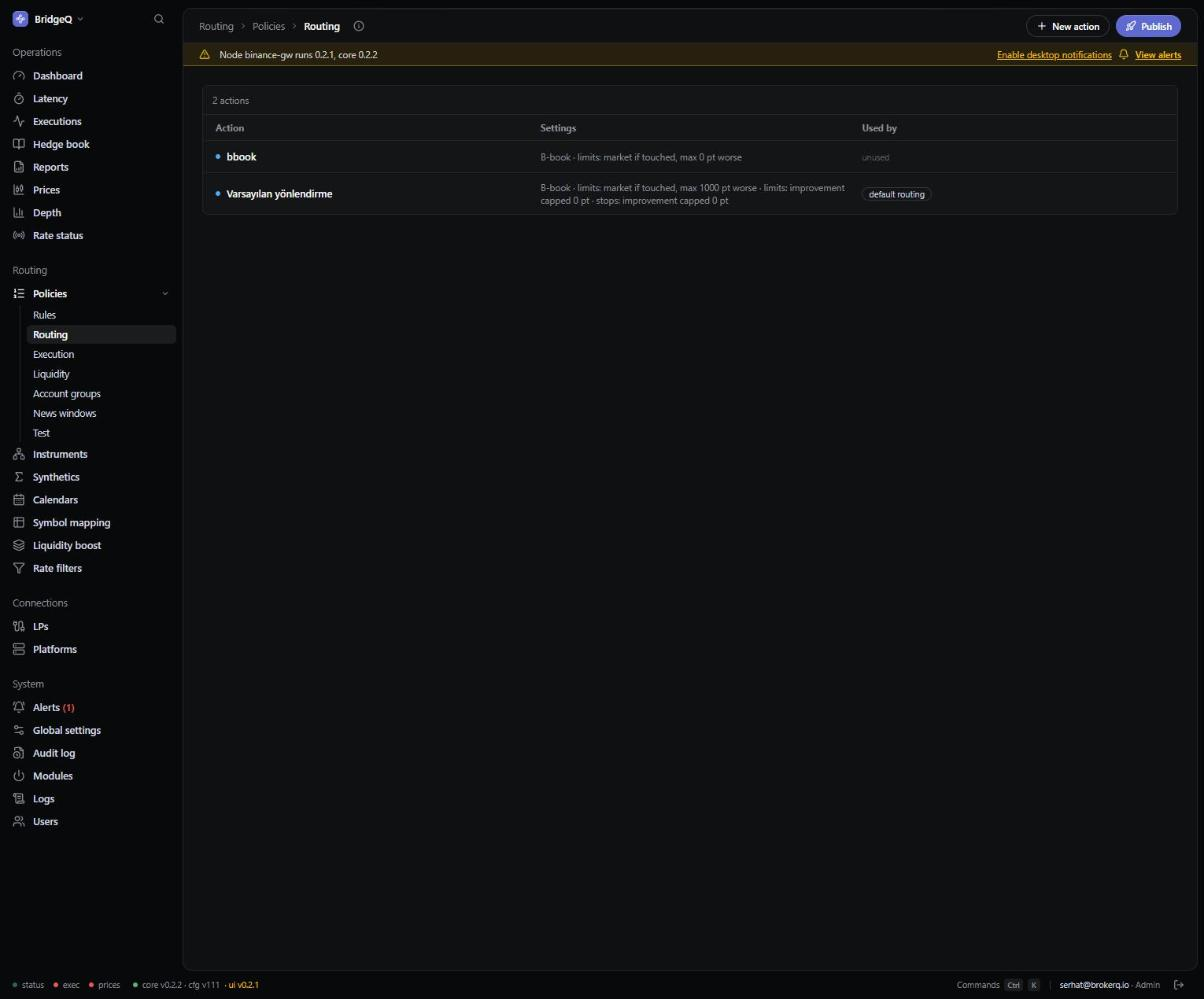Open the LPs connections page
The height and width of the screenshot is (999, 1204).
click(x=40, y=626)
